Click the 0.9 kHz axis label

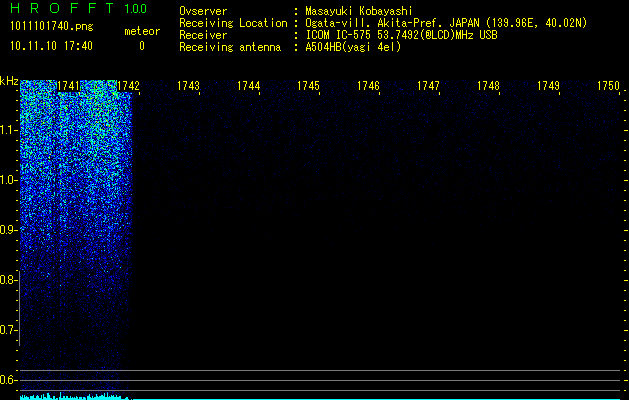point(8,230)
